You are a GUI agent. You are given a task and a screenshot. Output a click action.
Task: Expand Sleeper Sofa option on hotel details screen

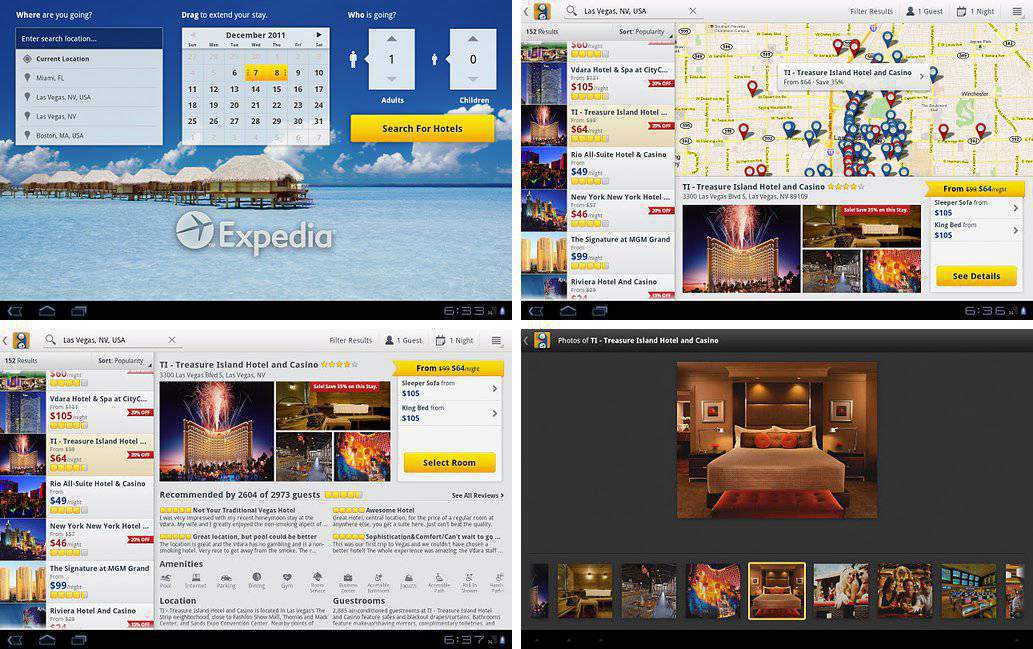(x=449, y=389)
